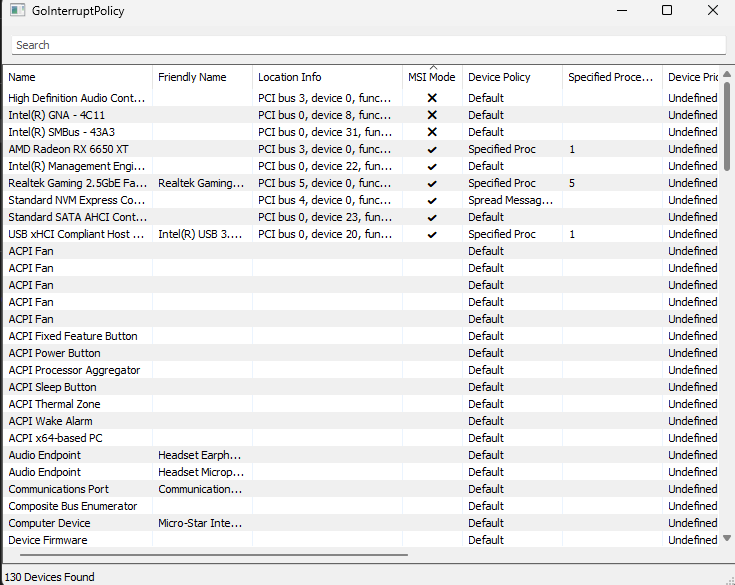
Task: Sort by the Friendly Name column header
Action: [x=202, y=77]
